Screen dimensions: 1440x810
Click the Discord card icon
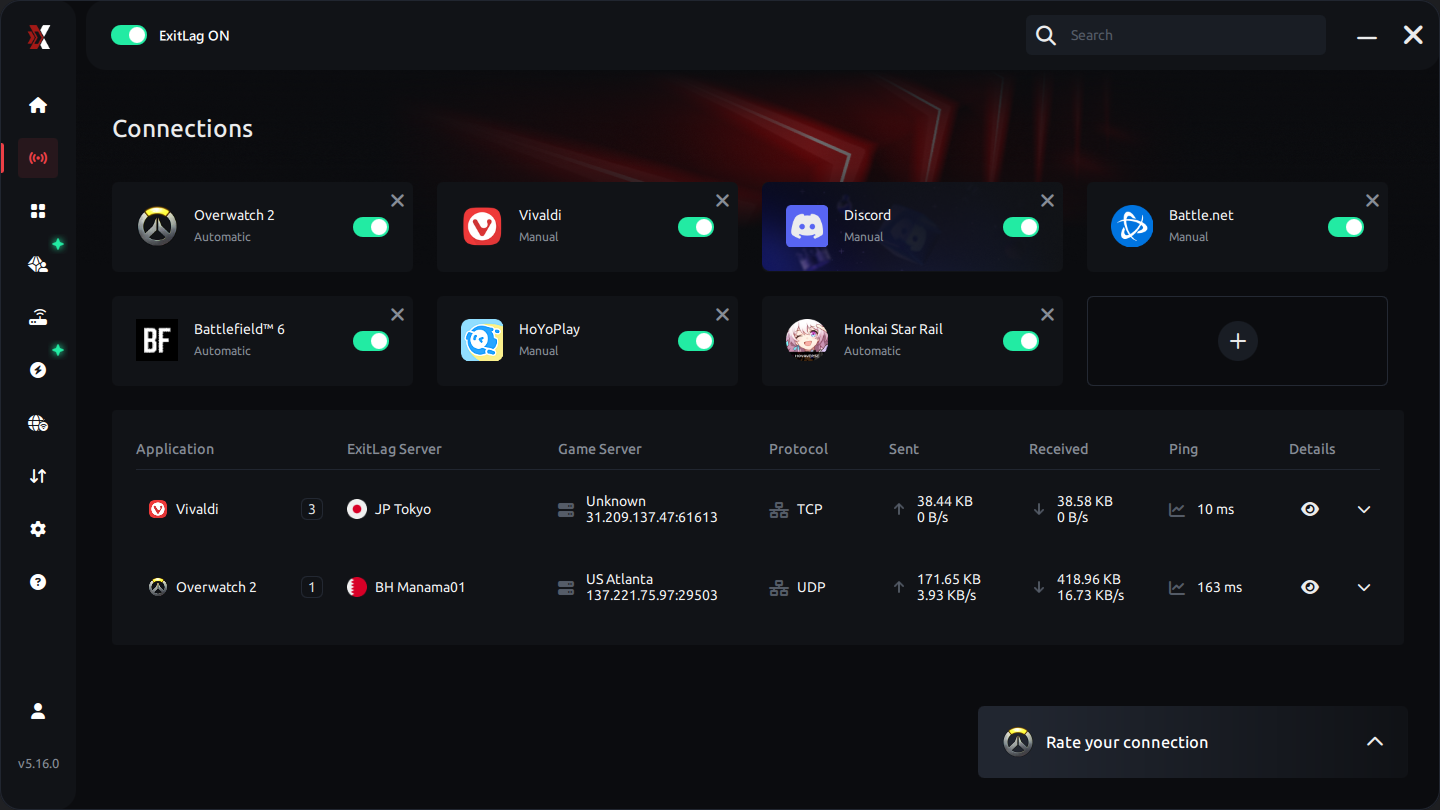click(x=807, y=226)
